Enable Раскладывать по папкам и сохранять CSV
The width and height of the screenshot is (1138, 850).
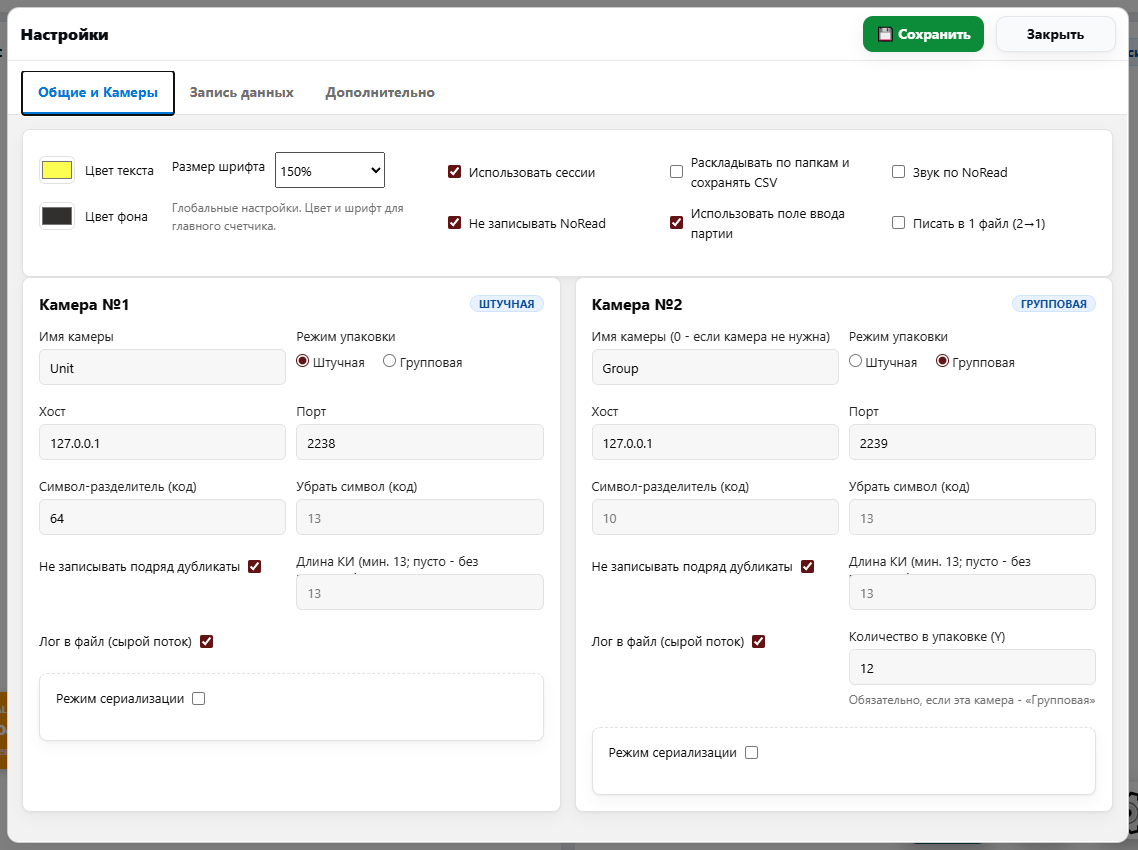676,172
